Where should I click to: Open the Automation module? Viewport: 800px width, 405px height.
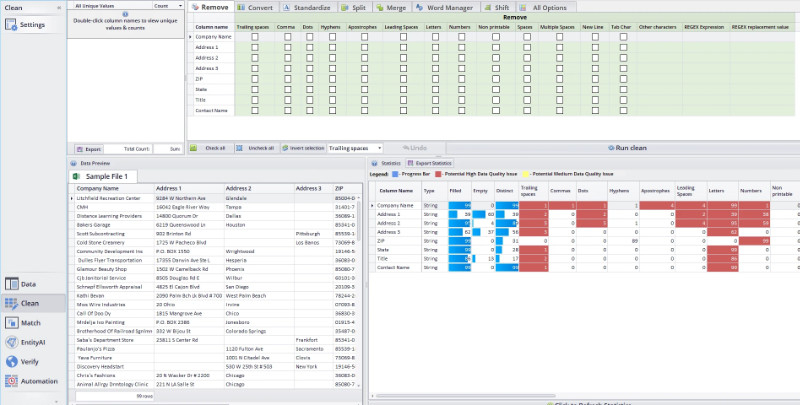tap(33, 381)
